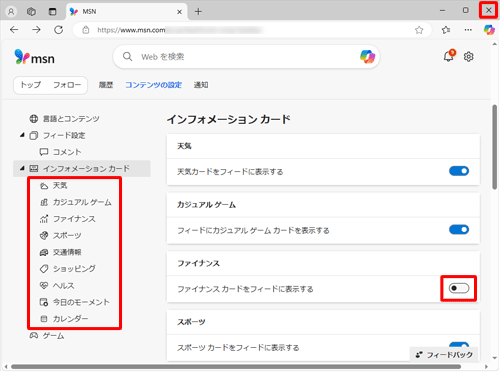Viewport: 500px width, 372px height.
Task: Click the search magnifier icon
Action: tap(127, 56)
